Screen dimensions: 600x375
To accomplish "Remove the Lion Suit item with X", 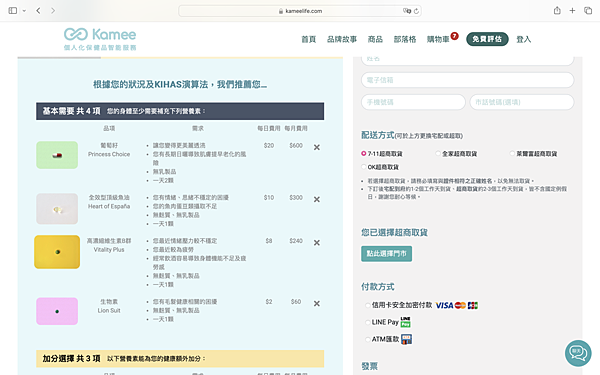I will (x=316, y=303).
